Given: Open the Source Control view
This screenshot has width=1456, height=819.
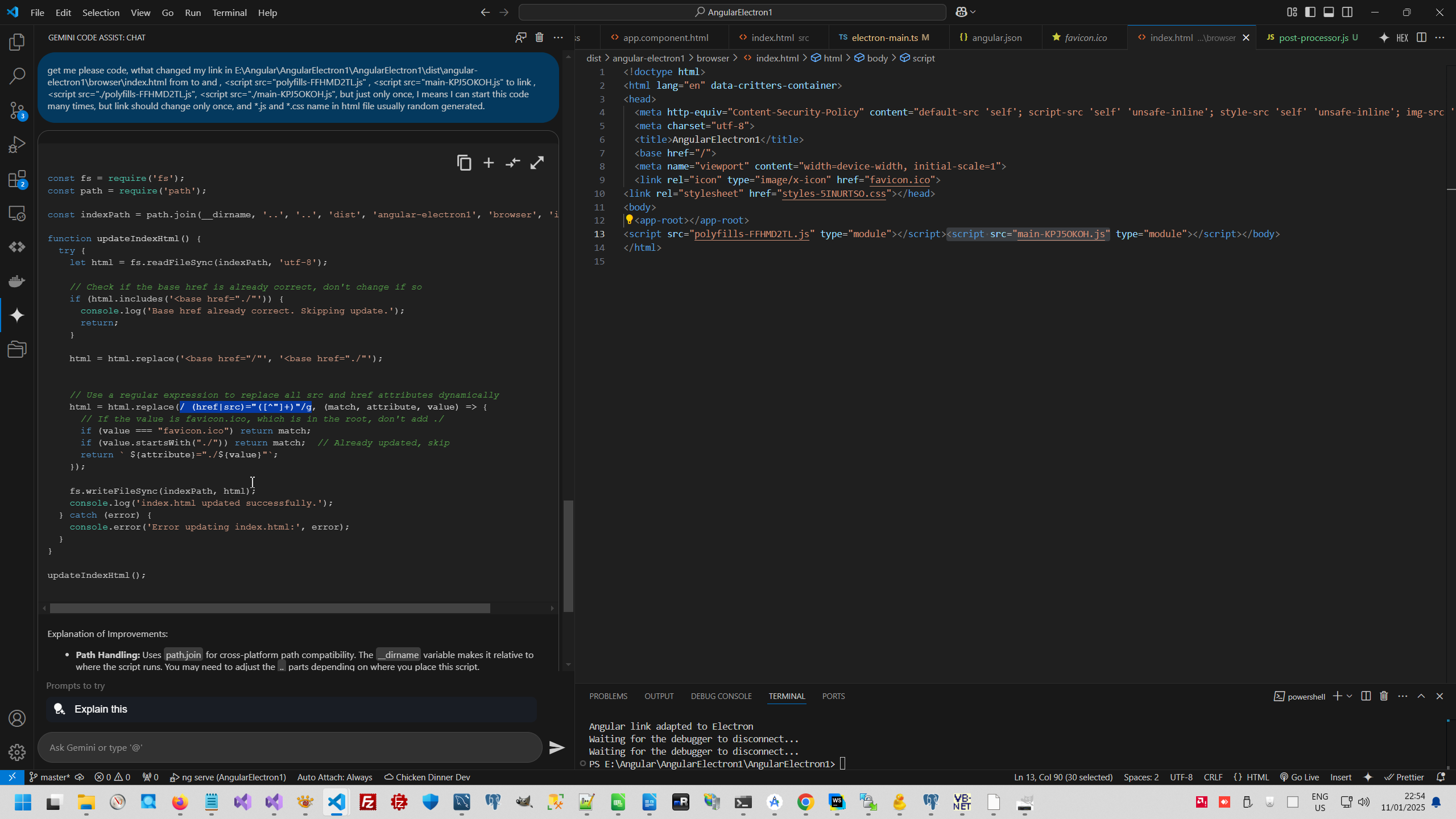Looking at the screenshot, I should 17,110.
